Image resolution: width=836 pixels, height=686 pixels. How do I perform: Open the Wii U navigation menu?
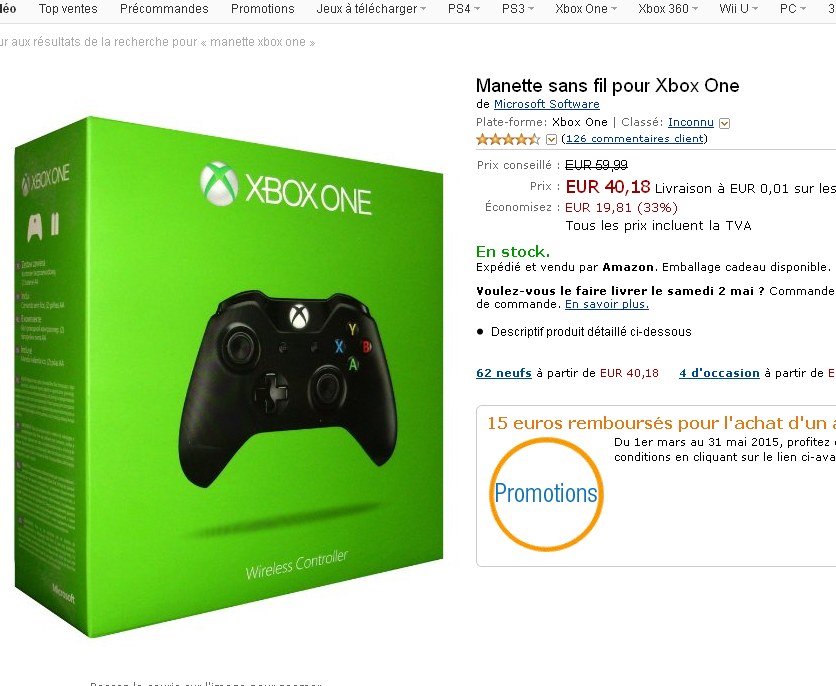tap(738, 9)
